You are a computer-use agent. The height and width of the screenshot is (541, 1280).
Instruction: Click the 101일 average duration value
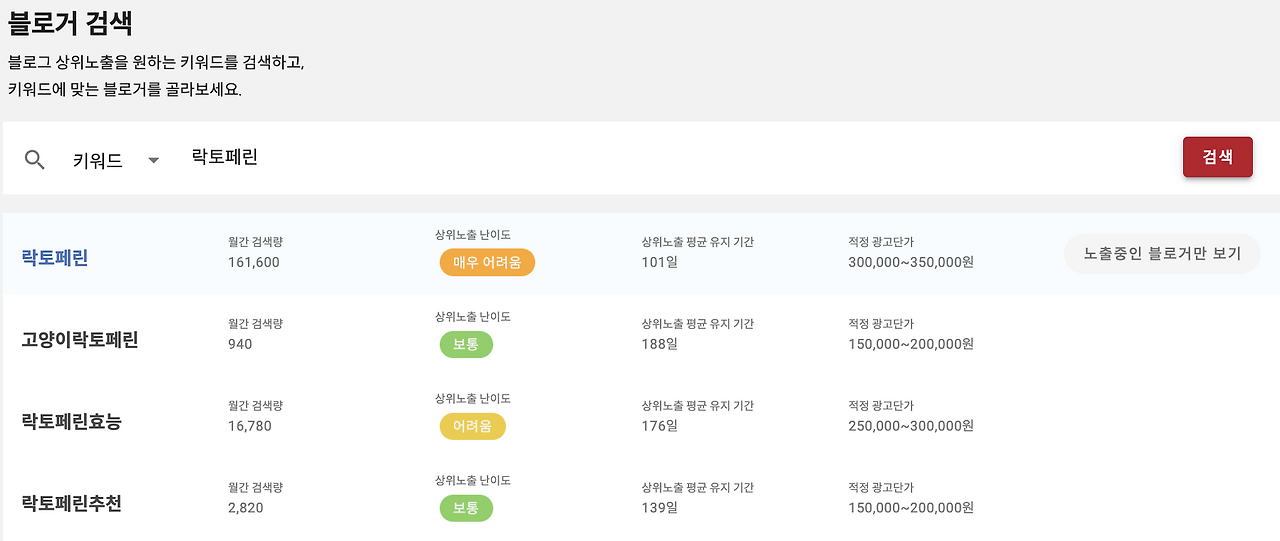click(659, 262)
